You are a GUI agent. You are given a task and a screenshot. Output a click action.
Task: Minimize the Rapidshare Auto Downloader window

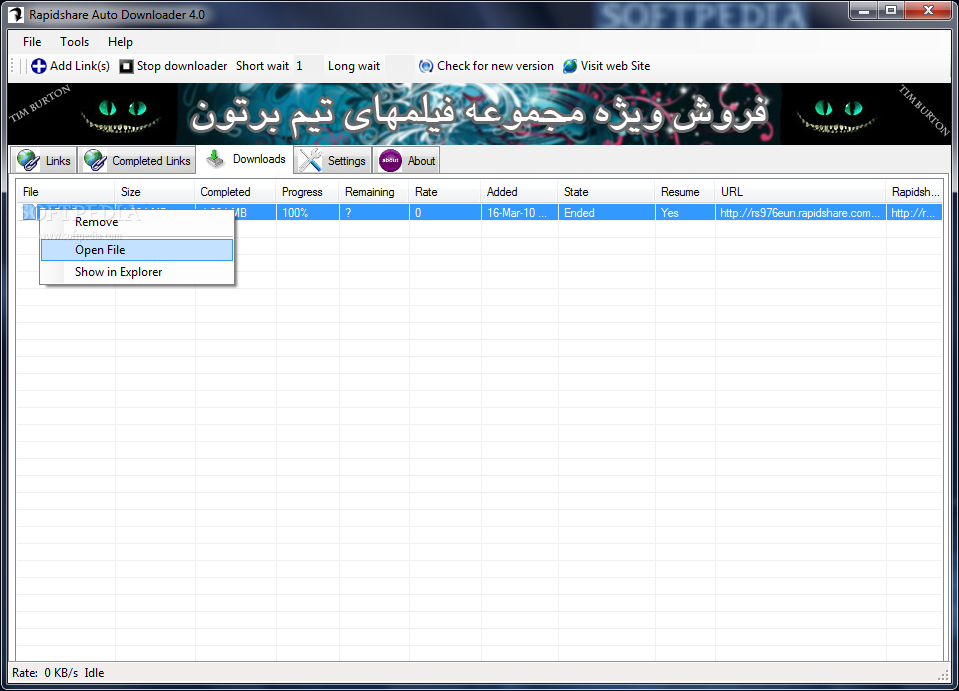pyautogui.click(x=864, y=10)
